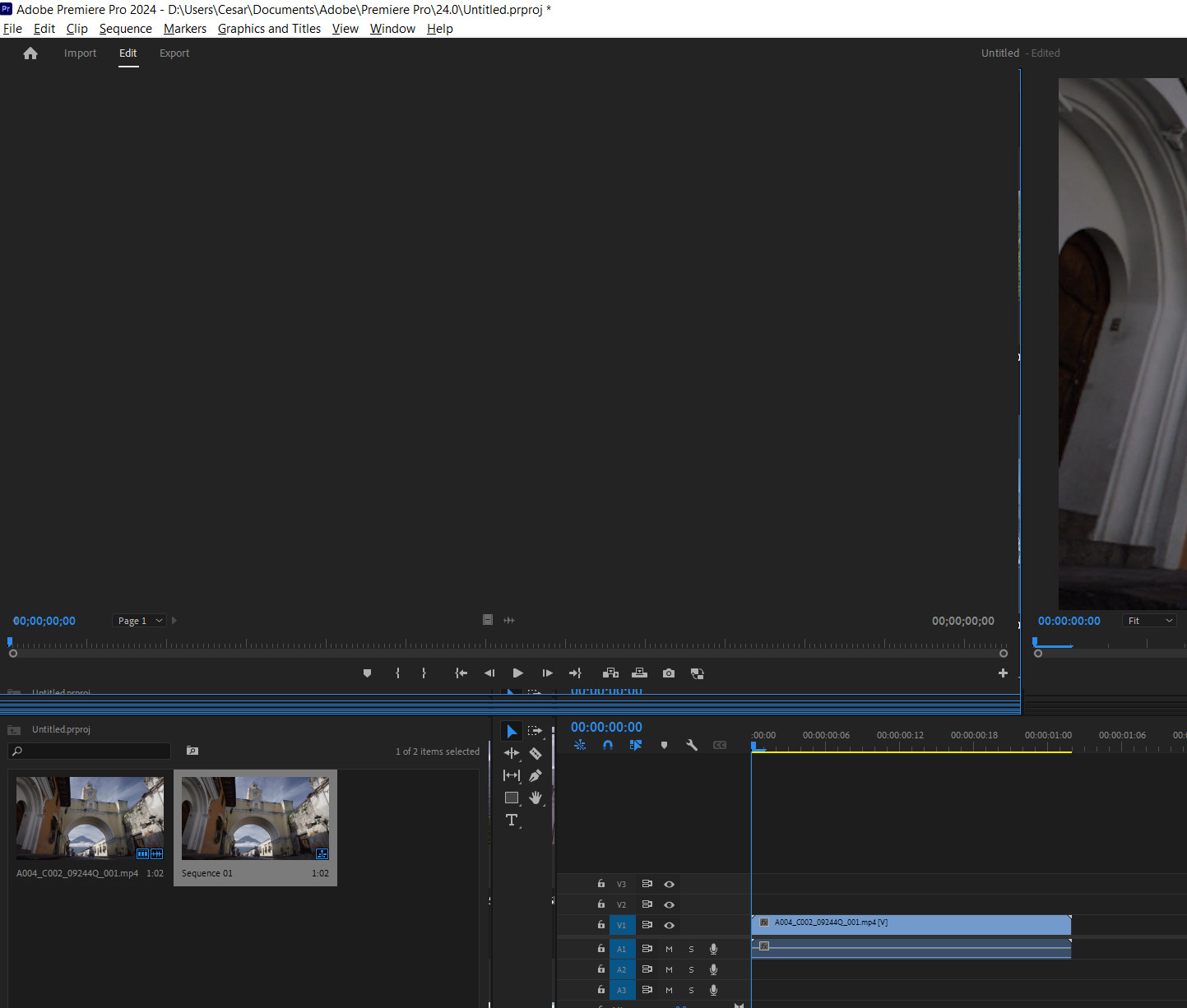Click the Button Editor plus icon

tap(1003, 673)
